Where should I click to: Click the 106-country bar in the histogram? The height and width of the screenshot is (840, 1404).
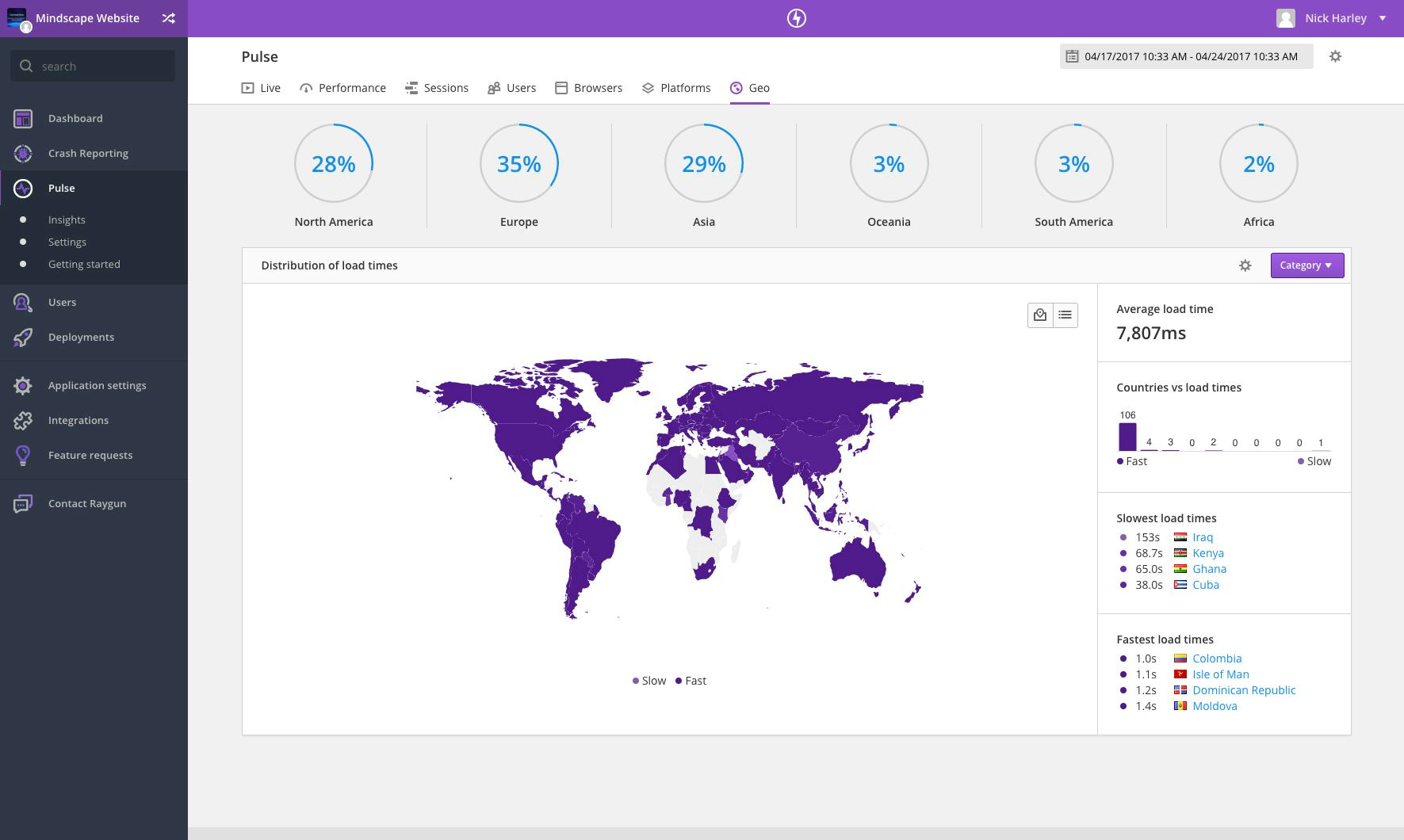(1127, 437)
